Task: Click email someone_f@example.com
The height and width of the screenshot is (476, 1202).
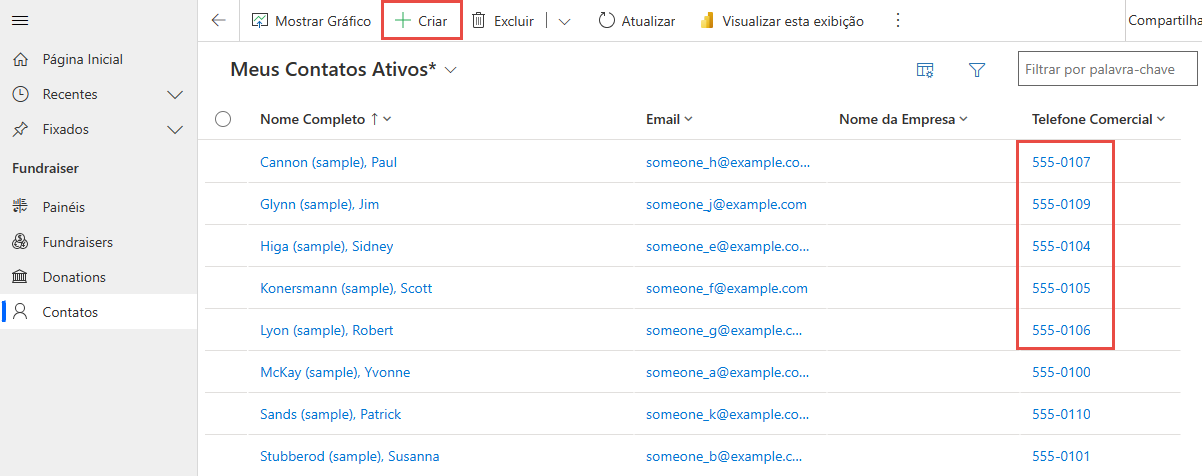Action: (726, 288)
